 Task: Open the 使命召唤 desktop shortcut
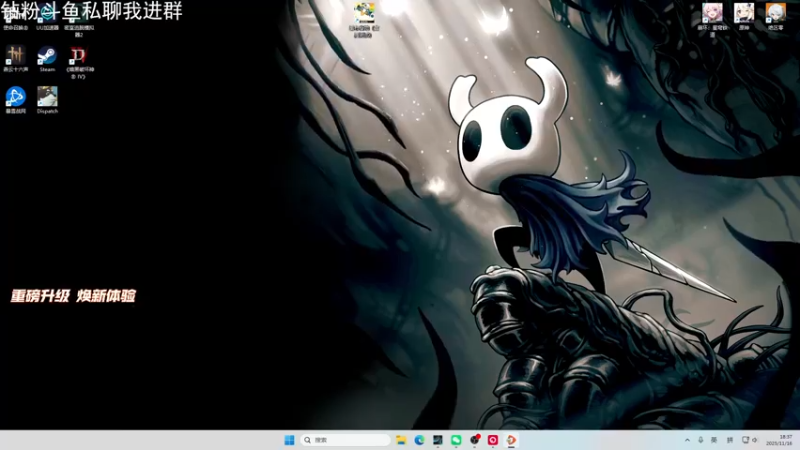pyautogui.click(x=15, y=18)
